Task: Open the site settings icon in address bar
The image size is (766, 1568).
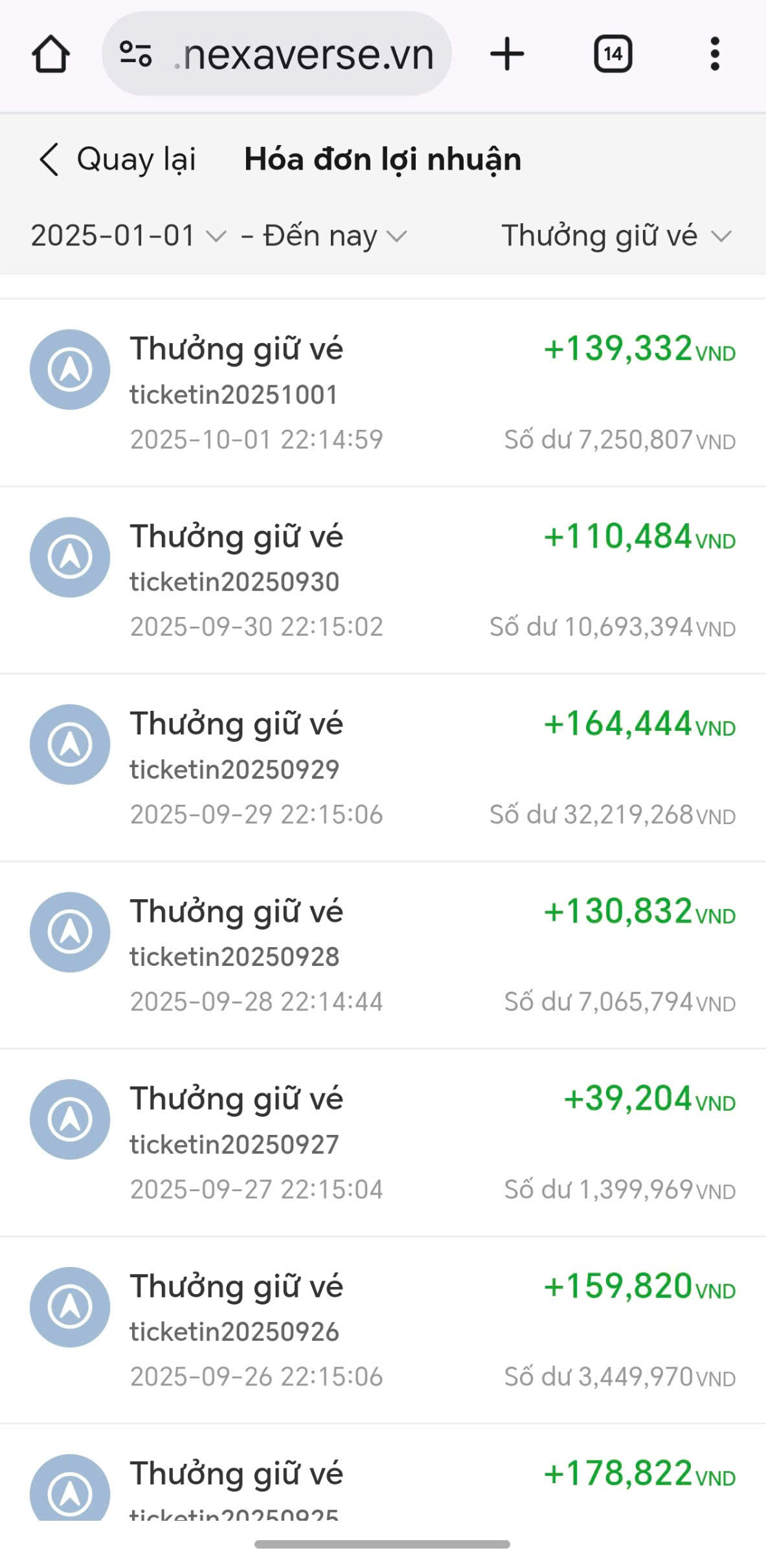Action: click(136, 54)
